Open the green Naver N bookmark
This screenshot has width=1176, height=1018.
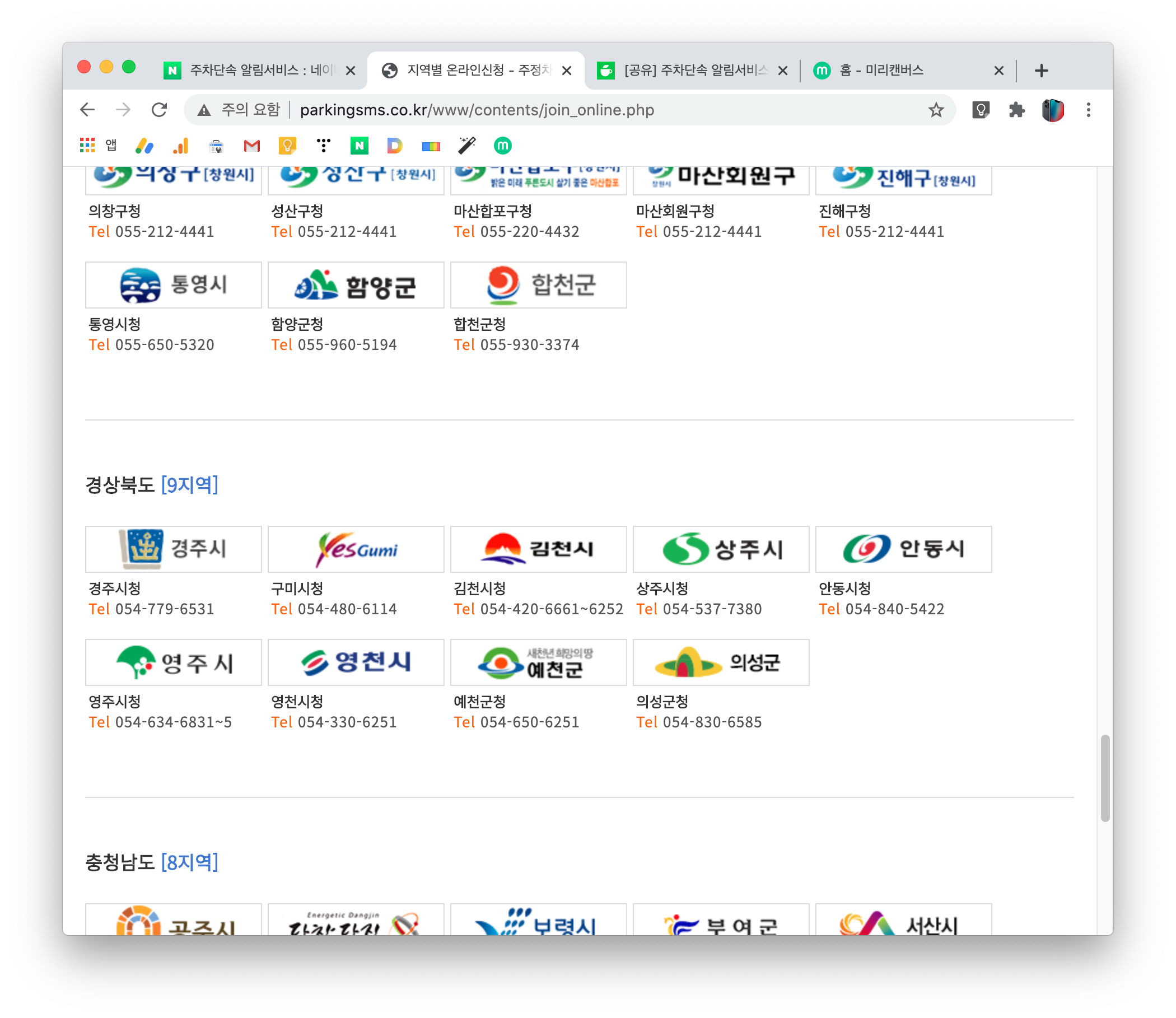pyautogui.click(x=359, y=146)
